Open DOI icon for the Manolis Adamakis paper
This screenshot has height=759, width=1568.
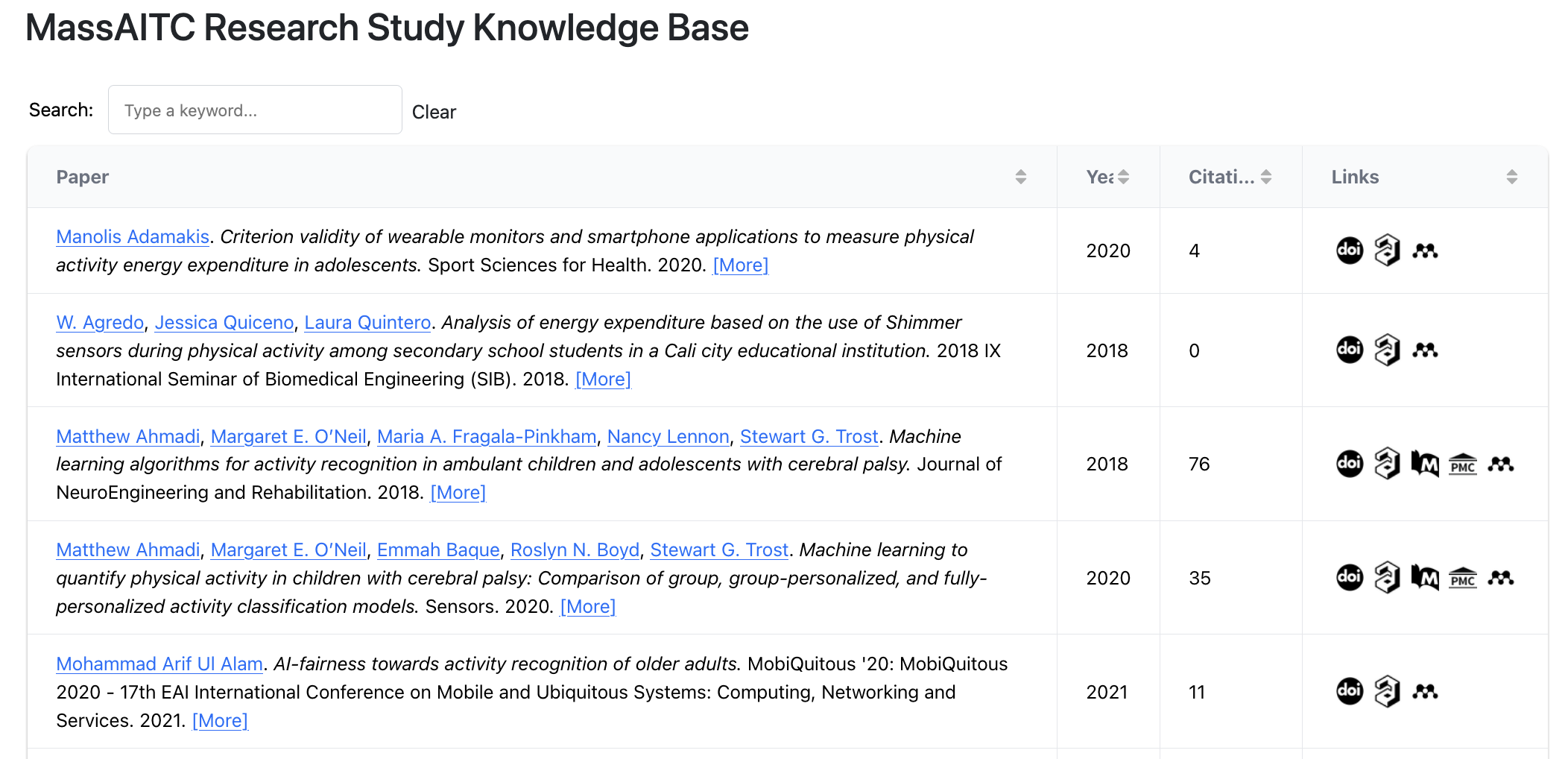[x=1349, y=251]
